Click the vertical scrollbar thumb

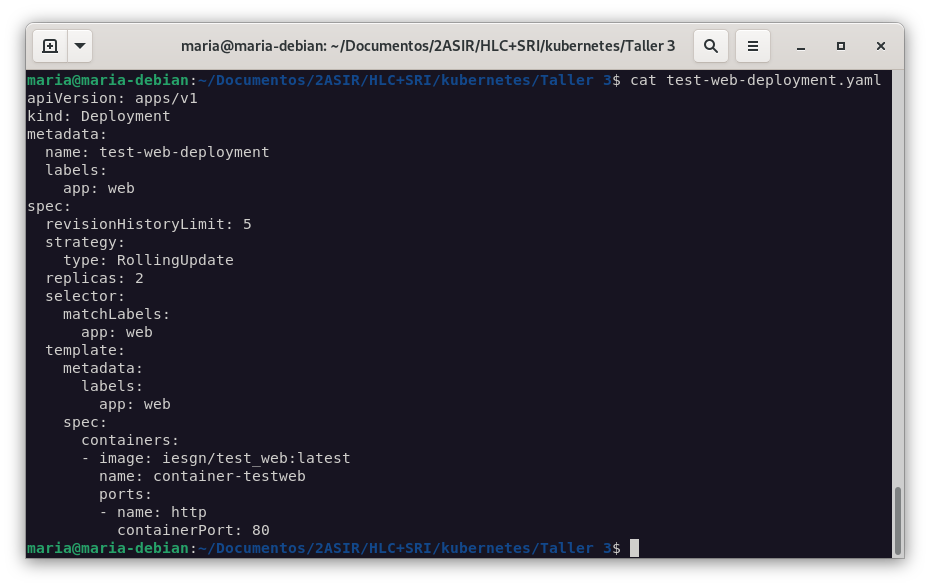897,520
